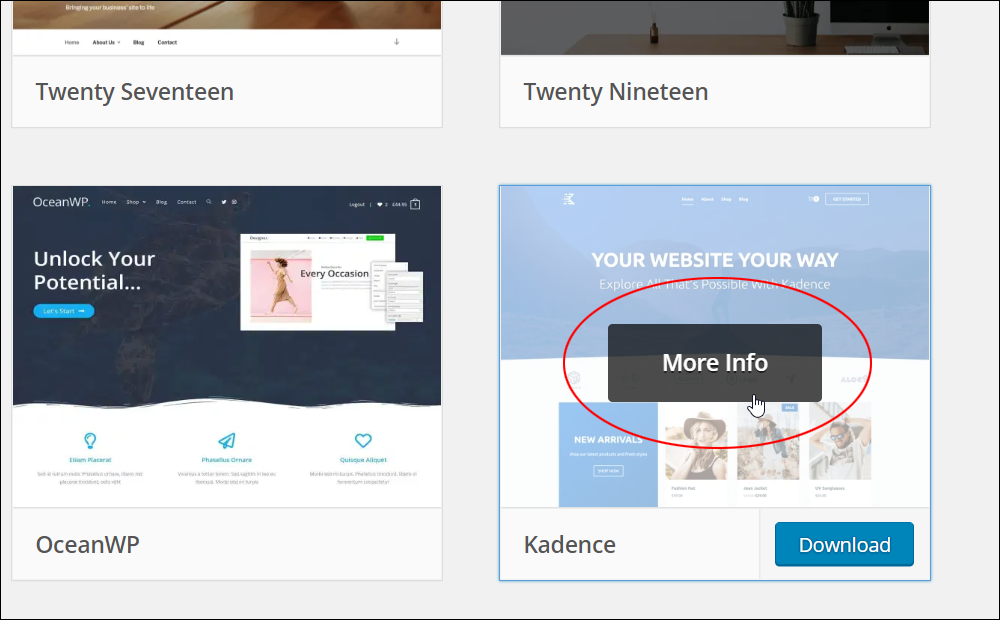The height and width of the screenshot is (620, 1000).
Task: Click the Let's Start button in OceanWP preview
Action: [x=64, y=311]
